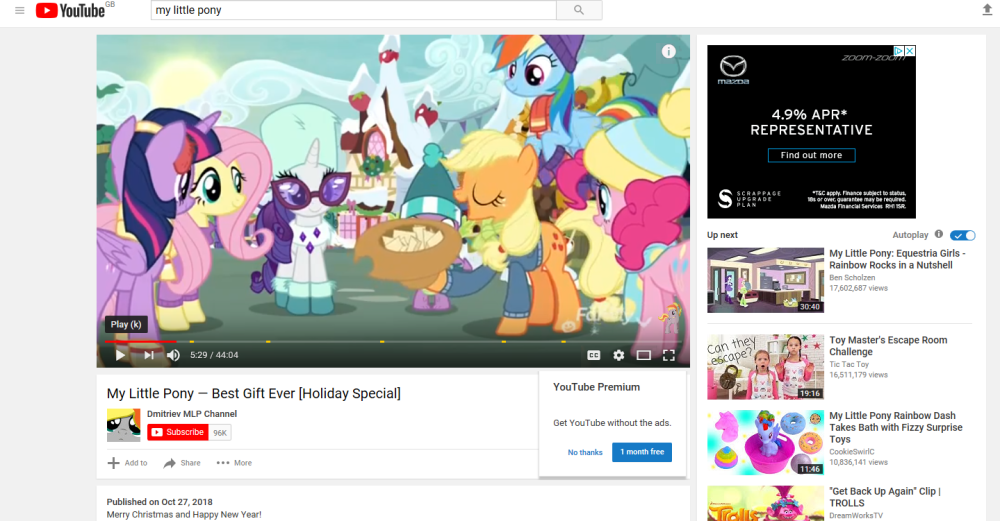This screenshot has height=521, width=1000.
Task: Show video info card icon
Action: pos(668,52)
